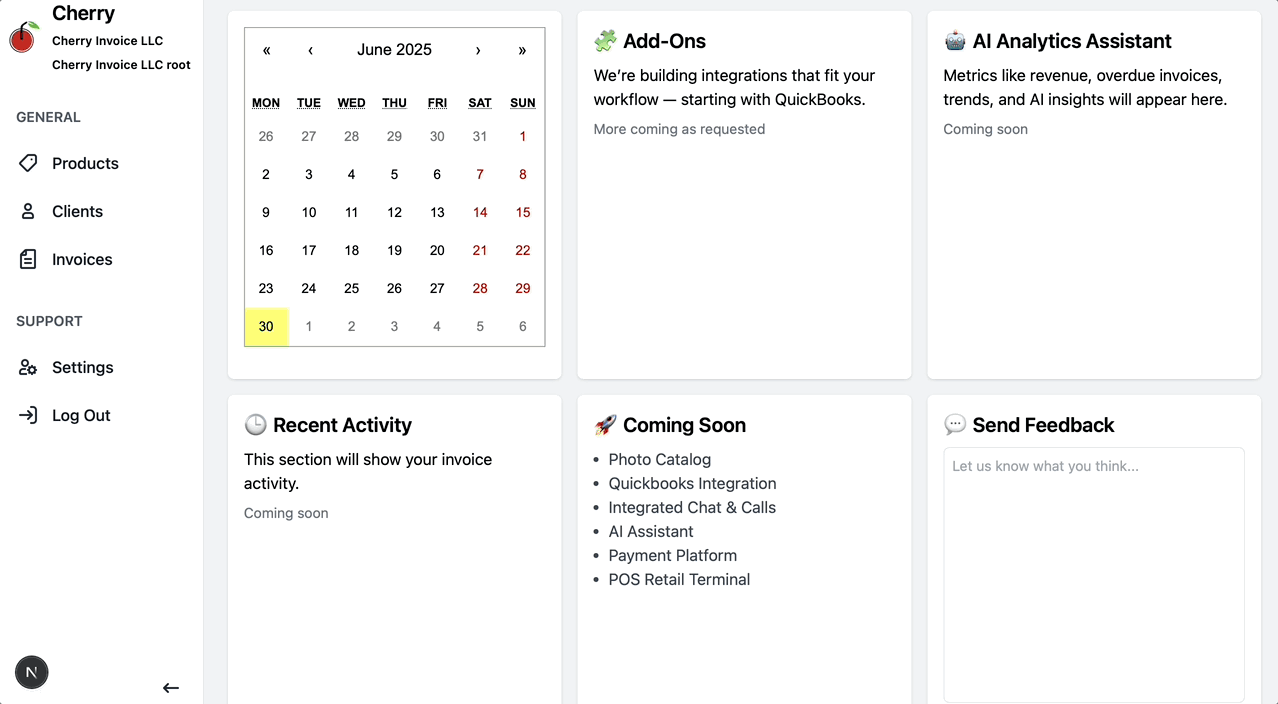This screenshot has width=1278, height=704.
Task: Click the Coming Soon rocket emoji
Action: pos(605,425)
